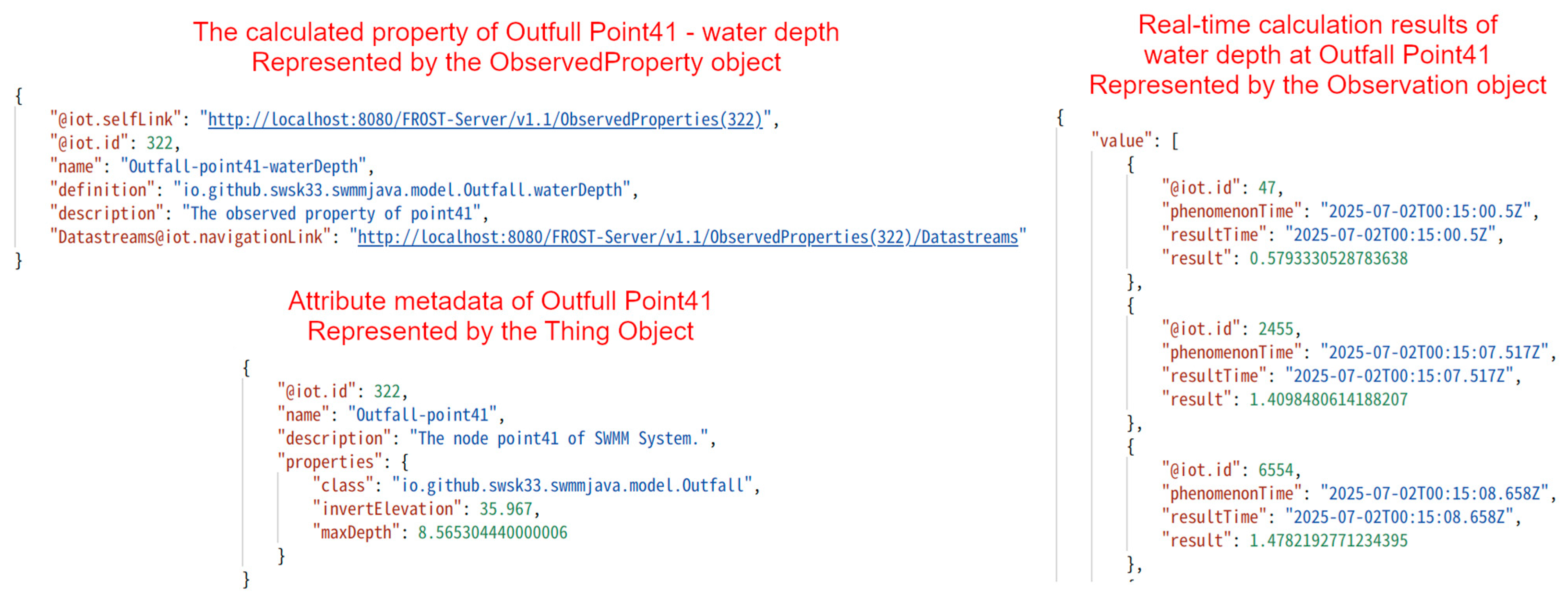Open the ObservedProperties(322)/Datastreams navigation link
The image size is (1568, 608).
click(x=687, y=237)
